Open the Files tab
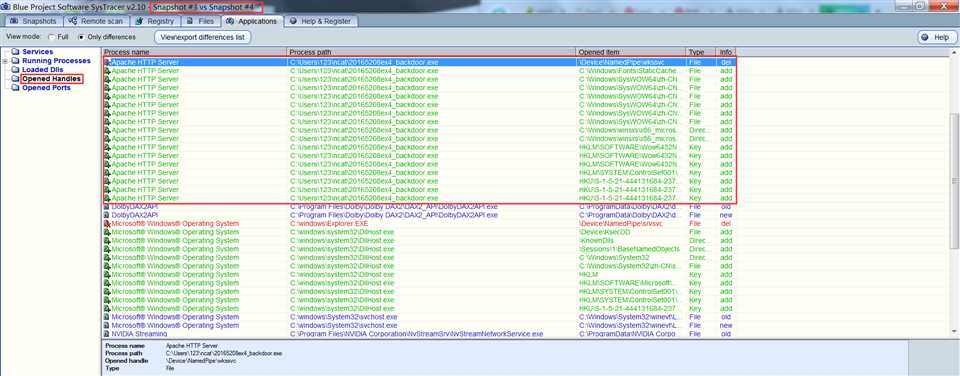 tap(201, 21)
